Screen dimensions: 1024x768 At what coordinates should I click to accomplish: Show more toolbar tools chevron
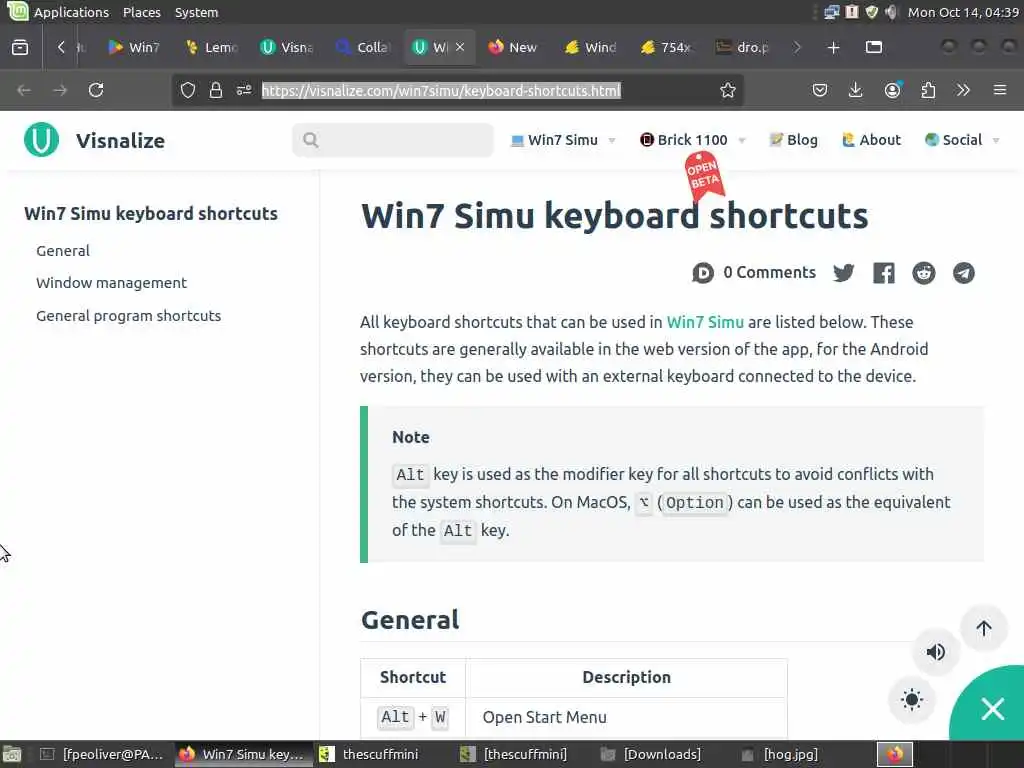click(x=963, y=90)
